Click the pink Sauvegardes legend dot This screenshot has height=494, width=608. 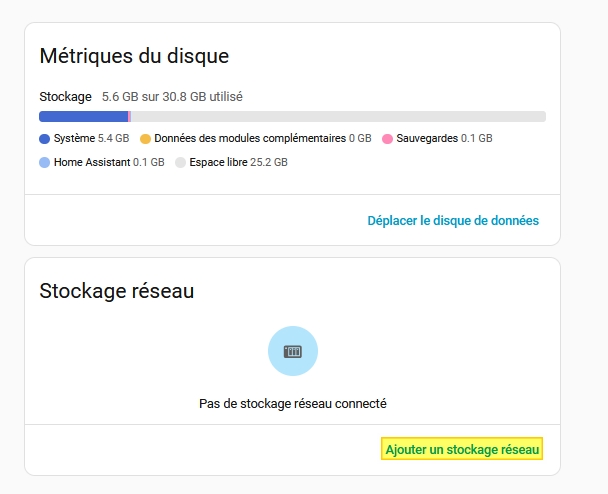[x=386, y=138]
